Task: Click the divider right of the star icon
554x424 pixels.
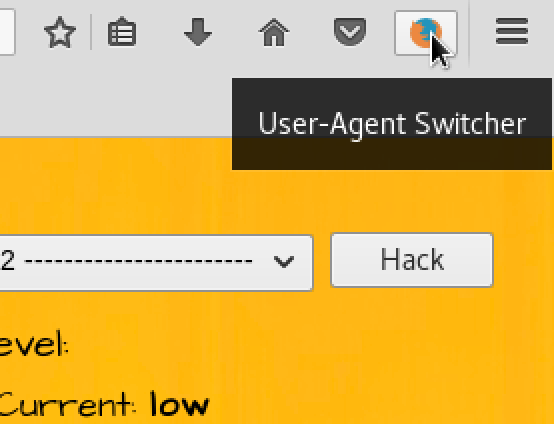Action: click(91, 32)
